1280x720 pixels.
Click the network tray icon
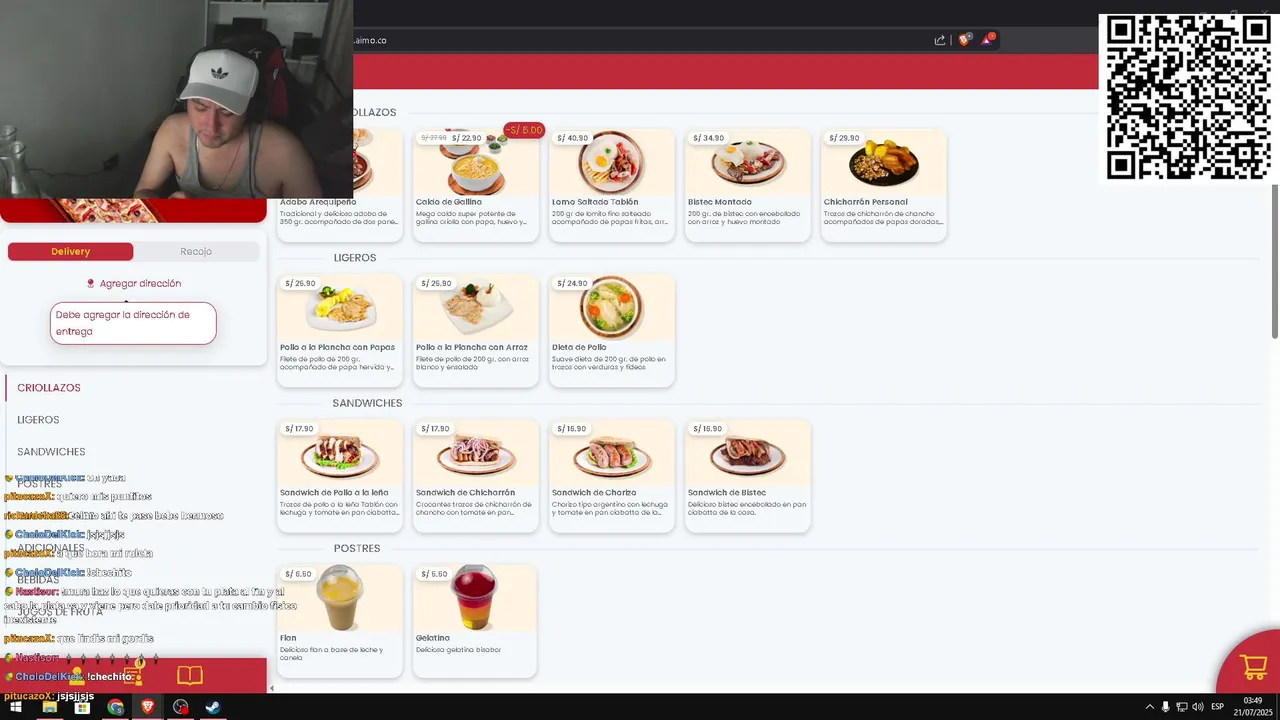pyautogui.click(x=1181, y=707)
